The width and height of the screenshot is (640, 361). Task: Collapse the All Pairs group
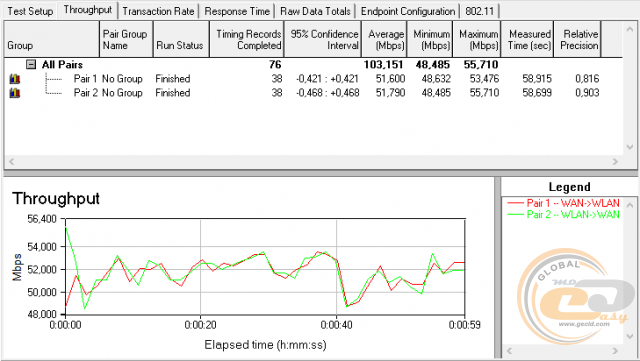(31, 65)
